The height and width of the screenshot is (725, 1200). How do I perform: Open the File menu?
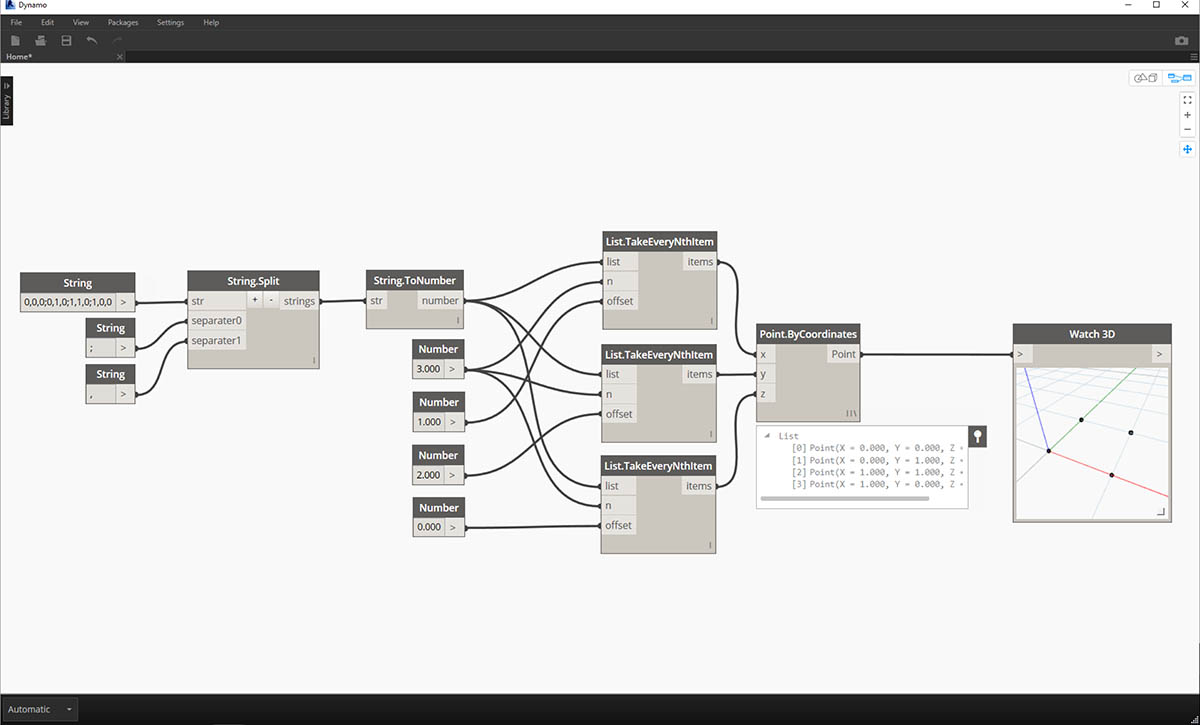tap(16, 22)
